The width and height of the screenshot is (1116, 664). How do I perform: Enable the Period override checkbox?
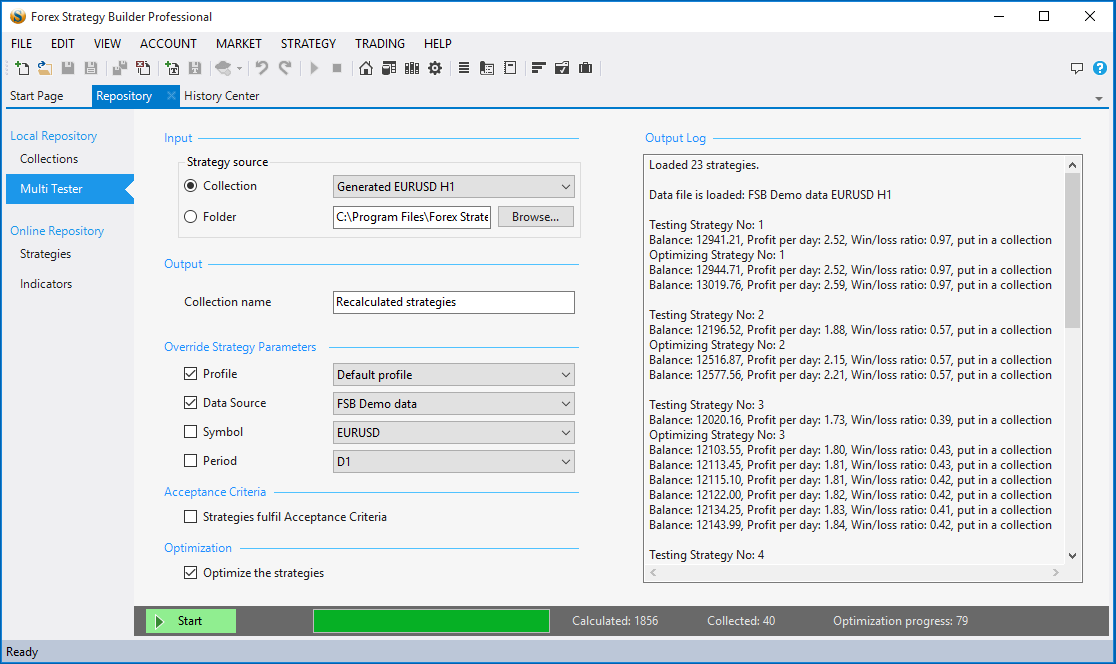point(190,461)
